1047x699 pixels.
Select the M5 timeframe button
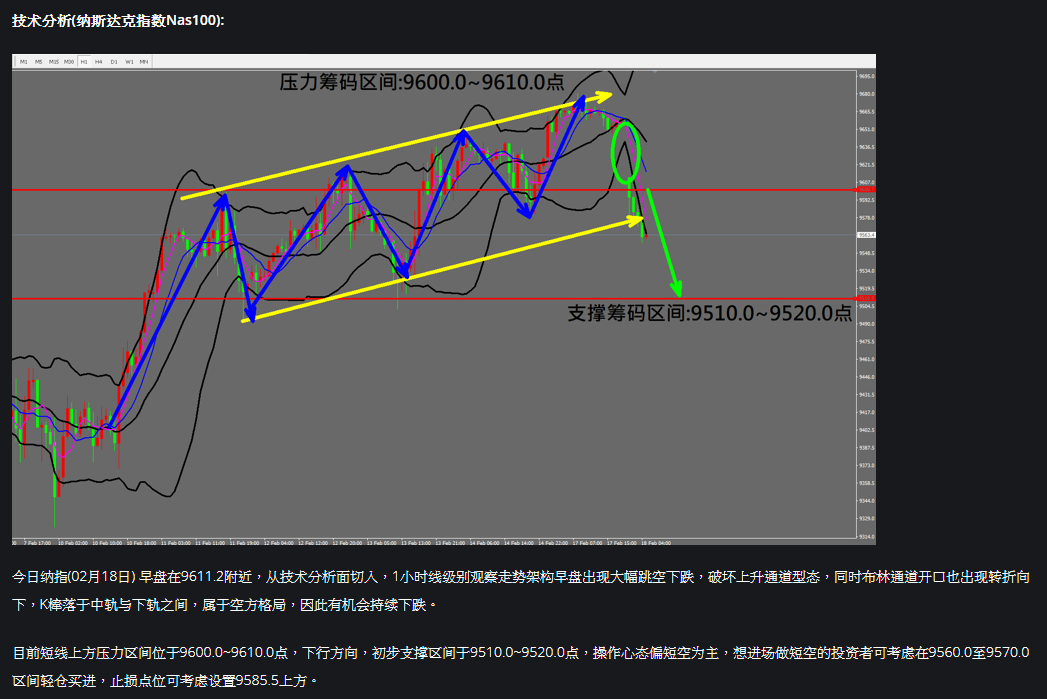pos(39,61)
